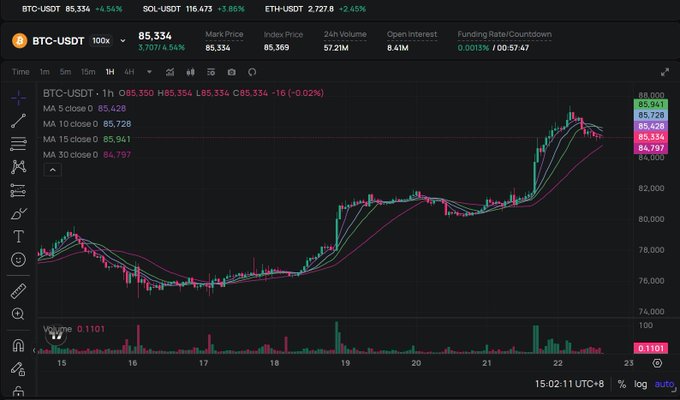Activate the zoom in tool
Viewport: 680px width, 400px height.
pyautogui.click(x=18, y=314)
